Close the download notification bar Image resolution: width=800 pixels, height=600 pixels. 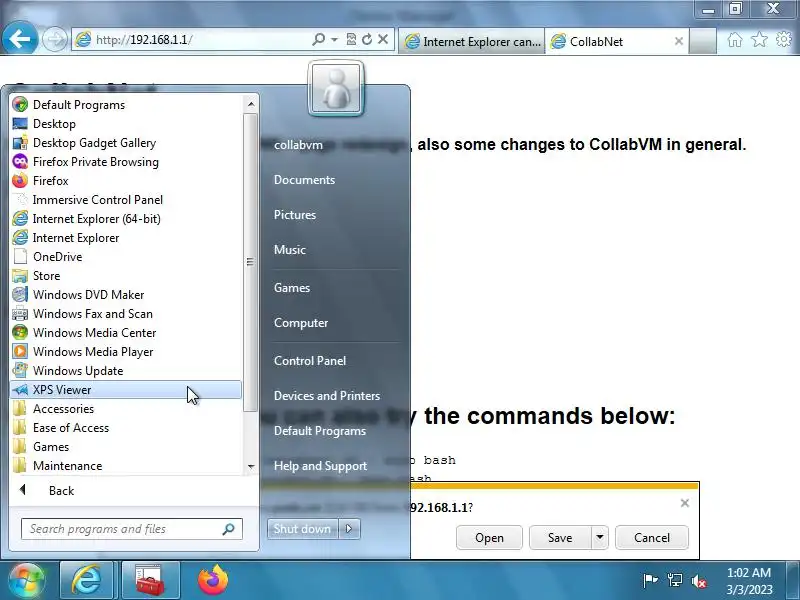tap(685, 503)
